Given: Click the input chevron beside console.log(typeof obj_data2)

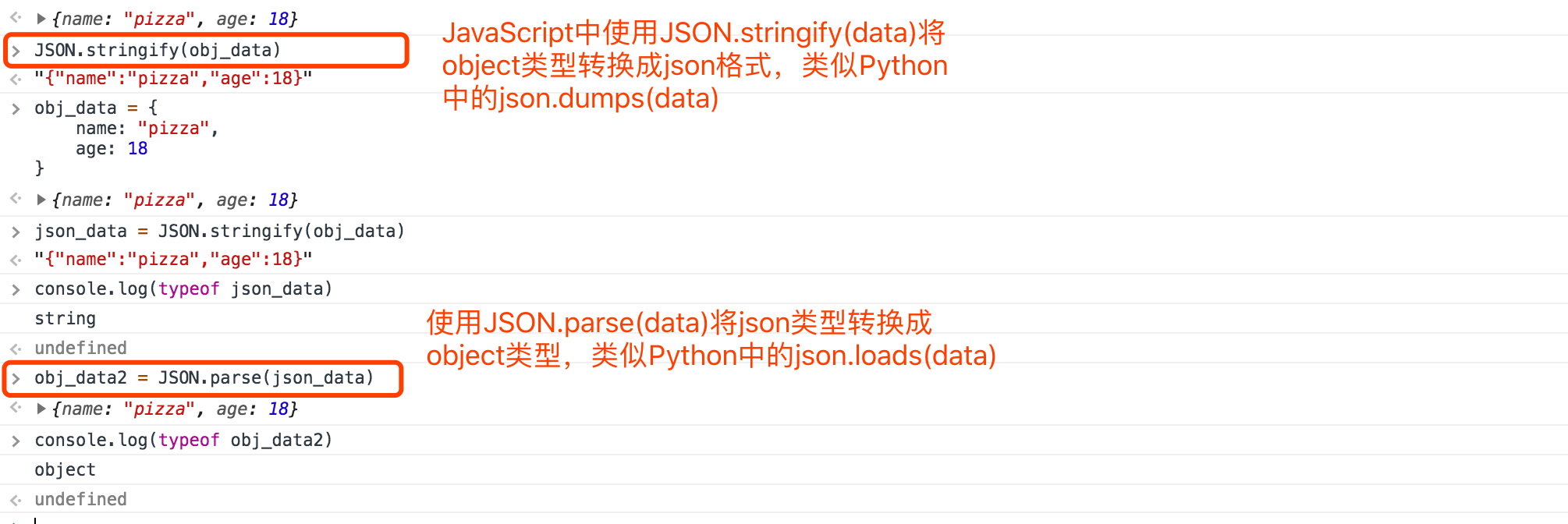Looking at the screenshot, I should 16,441.
